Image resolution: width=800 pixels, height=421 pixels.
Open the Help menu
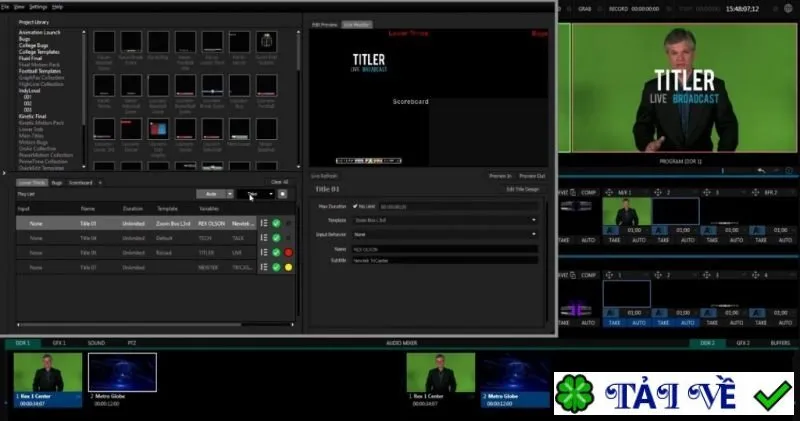(58, 7)
